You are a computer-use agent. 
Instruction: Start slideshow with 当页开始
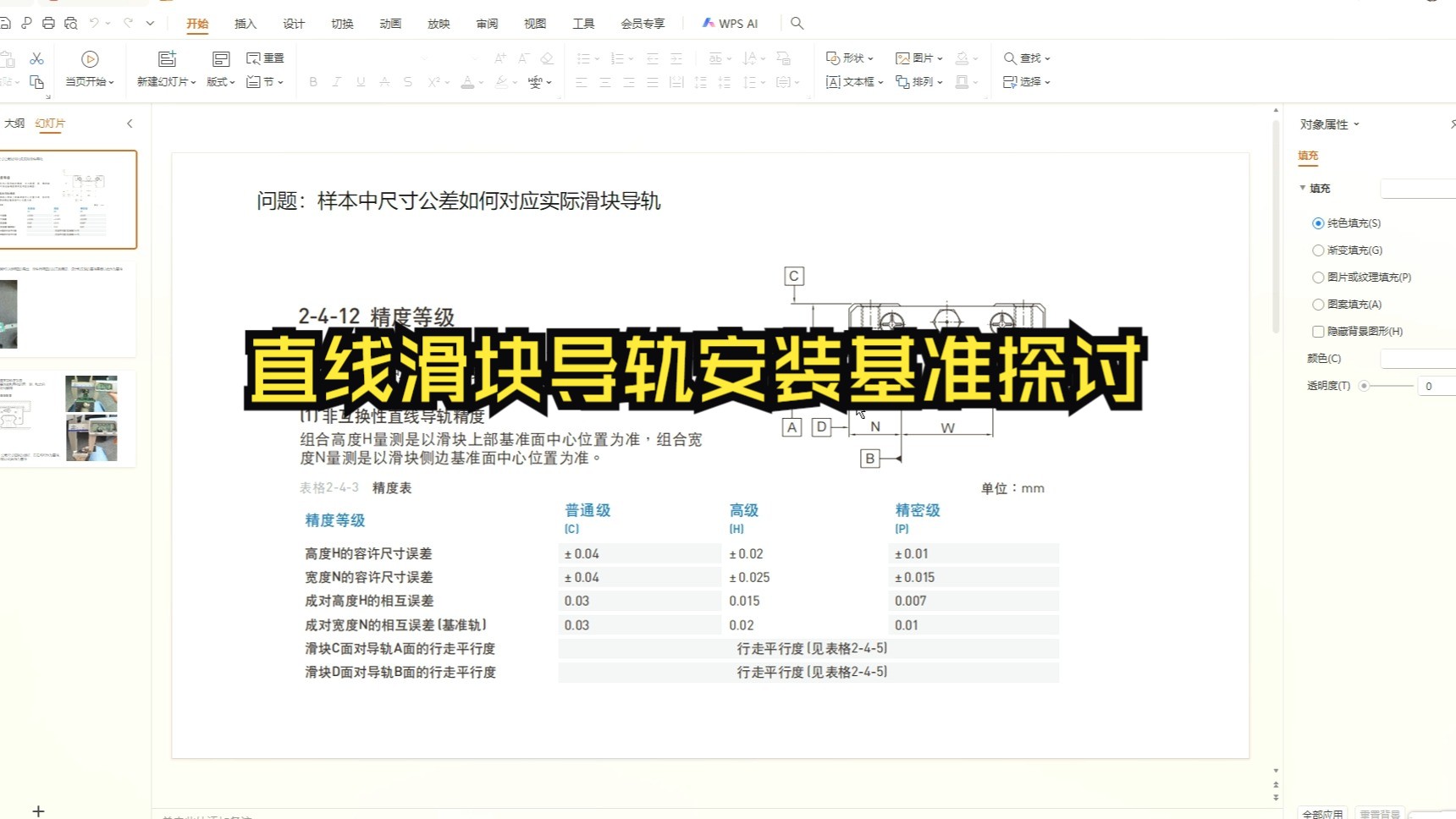tap(88, 70)
